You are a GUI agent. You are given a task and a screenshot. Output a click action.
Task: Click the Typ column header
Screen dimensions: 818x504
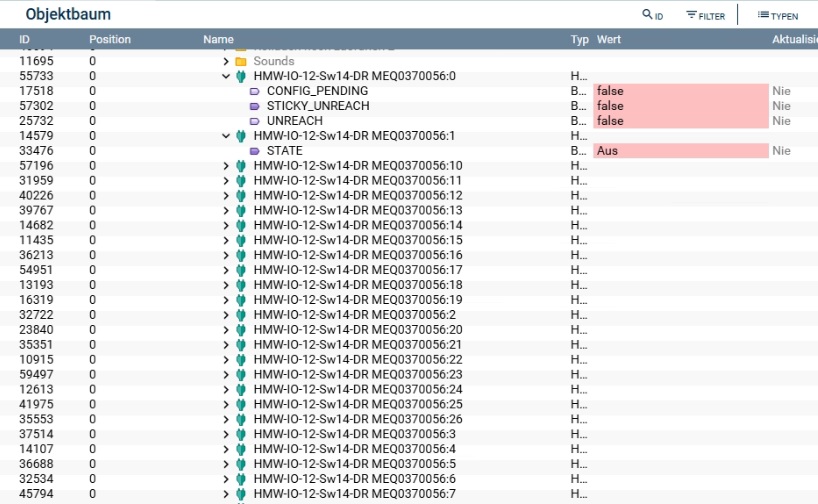click(x=579, y=39)
